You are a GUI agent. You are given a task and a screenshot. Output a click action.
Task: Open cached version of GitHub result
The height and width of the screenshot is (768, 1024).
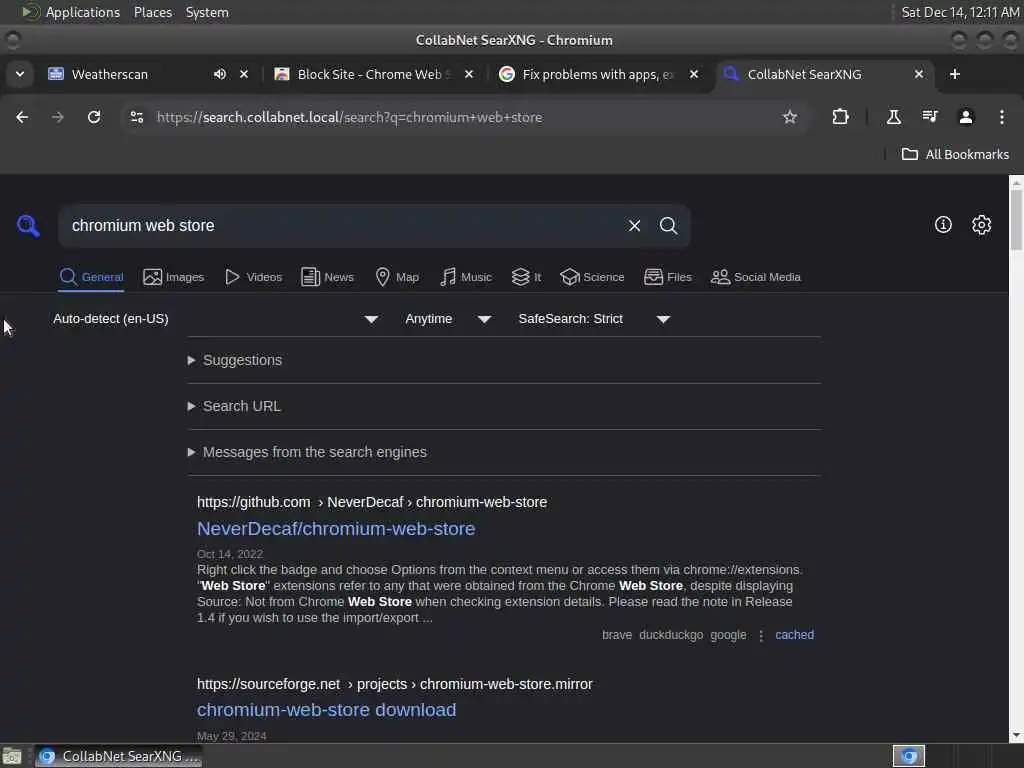tap(794, 635)
